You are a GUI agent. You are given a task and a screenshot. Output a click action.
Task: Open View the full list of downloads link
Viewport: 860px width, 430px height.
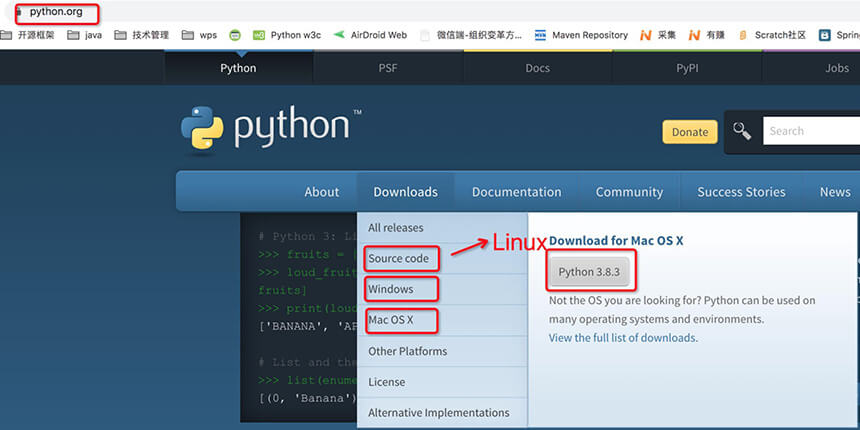click(x=623, y=338)
